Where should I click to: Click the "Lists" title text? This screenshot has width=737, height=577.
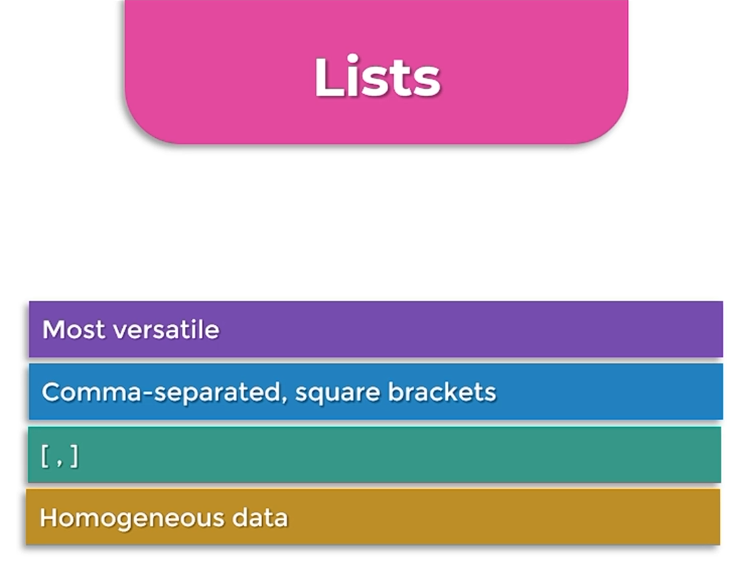(376, 78)
